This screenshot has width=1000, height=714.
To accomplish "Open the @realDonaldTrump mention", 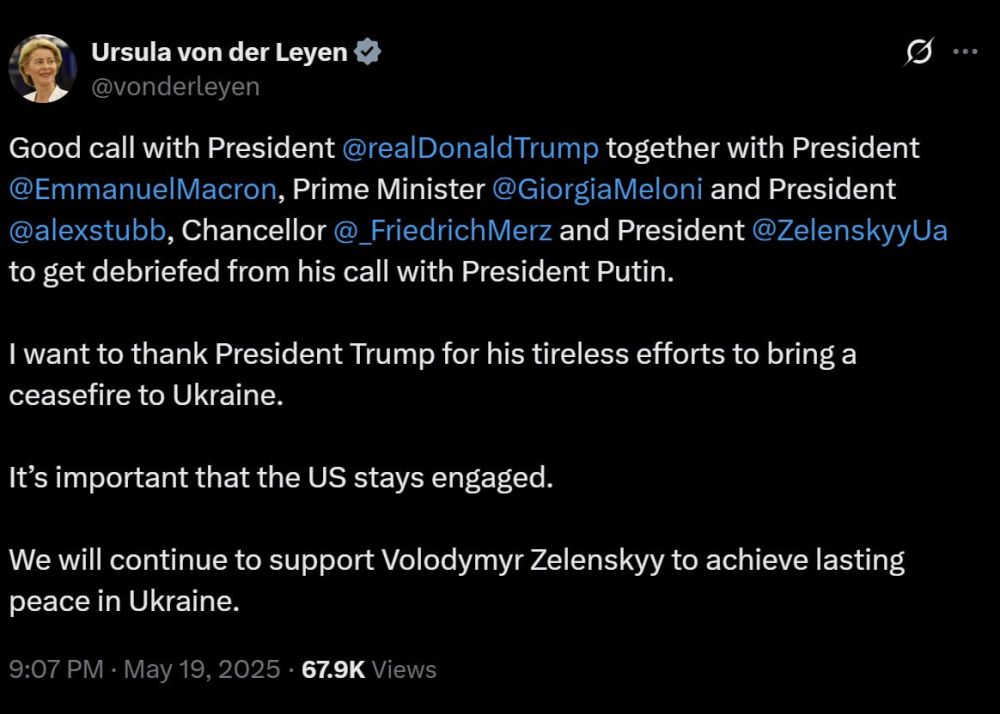I will [470, 149].
